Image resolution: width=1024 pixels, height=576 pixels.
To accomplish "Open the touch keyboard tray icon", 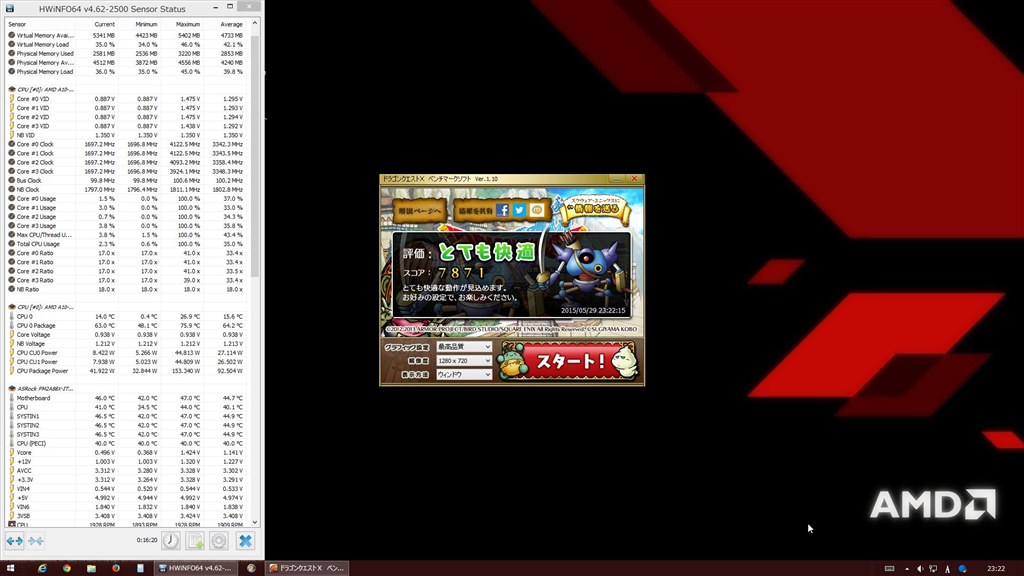I will click(889, 568).
